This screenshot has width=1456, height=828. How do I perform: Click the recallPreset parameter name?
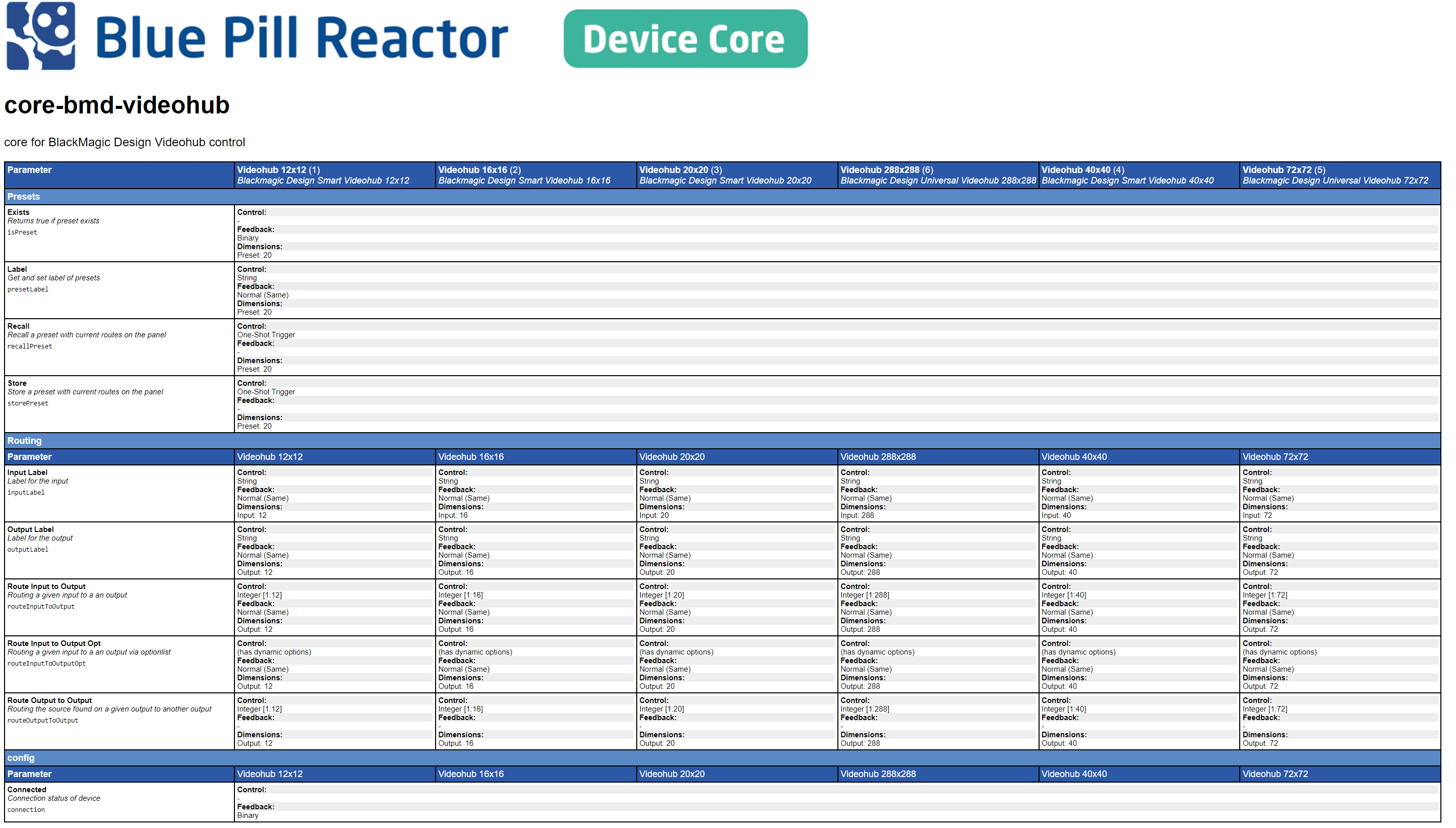[x=30, y=346]
